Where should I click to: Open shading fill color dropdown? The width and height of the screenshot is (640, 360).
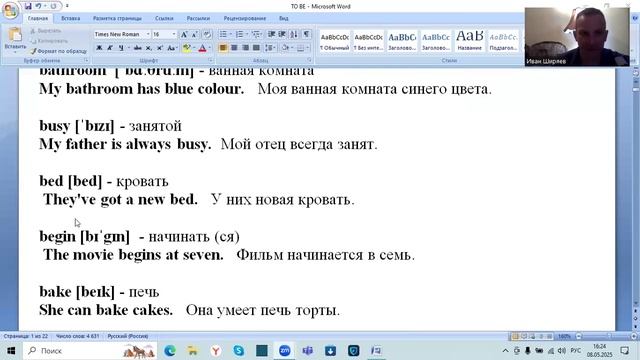click(292, 48)
